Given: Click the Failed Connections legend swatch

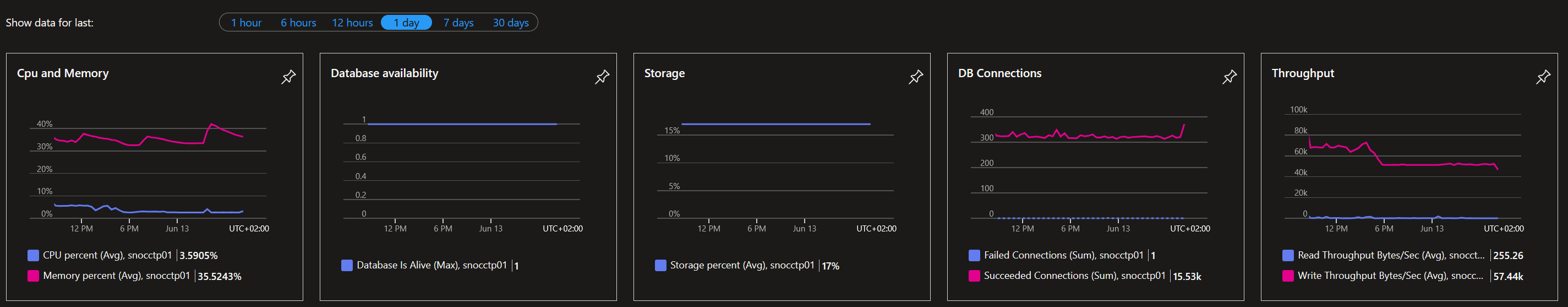Looking at the screenshot, I should coord(975,255).
